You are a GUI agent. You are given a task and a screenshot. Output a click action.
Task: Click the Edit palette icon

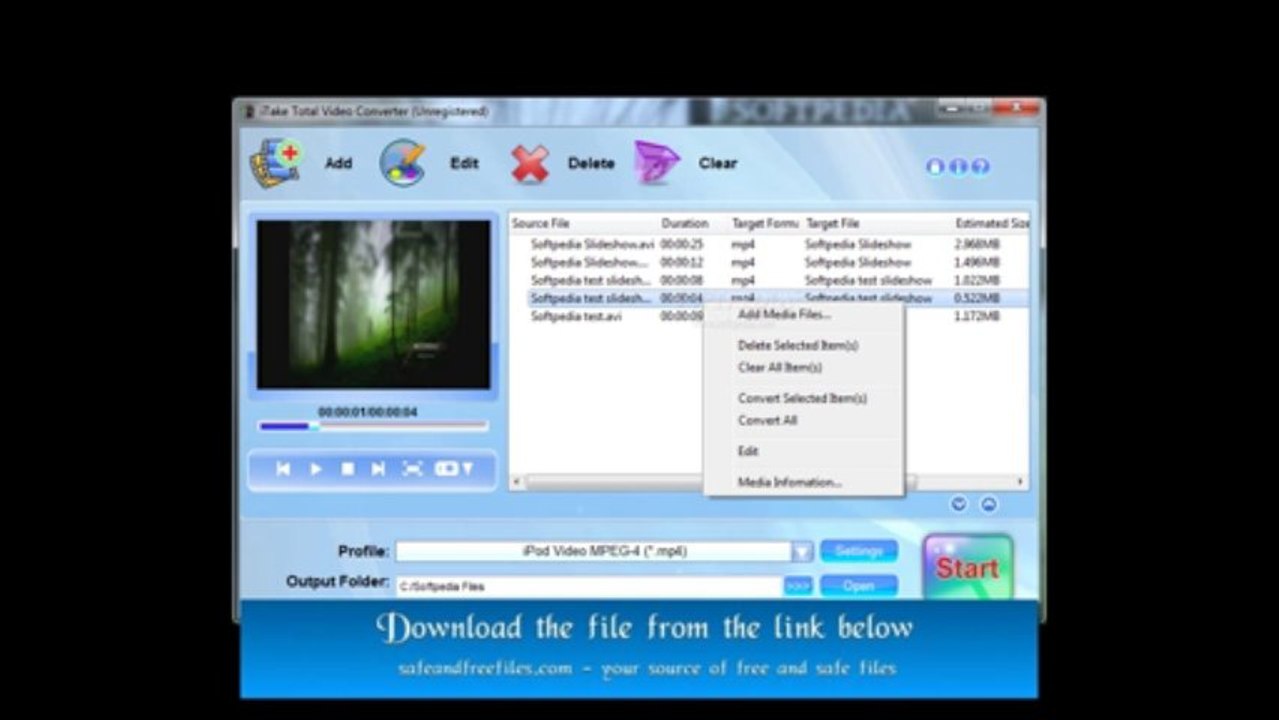(x=403, y=163)
